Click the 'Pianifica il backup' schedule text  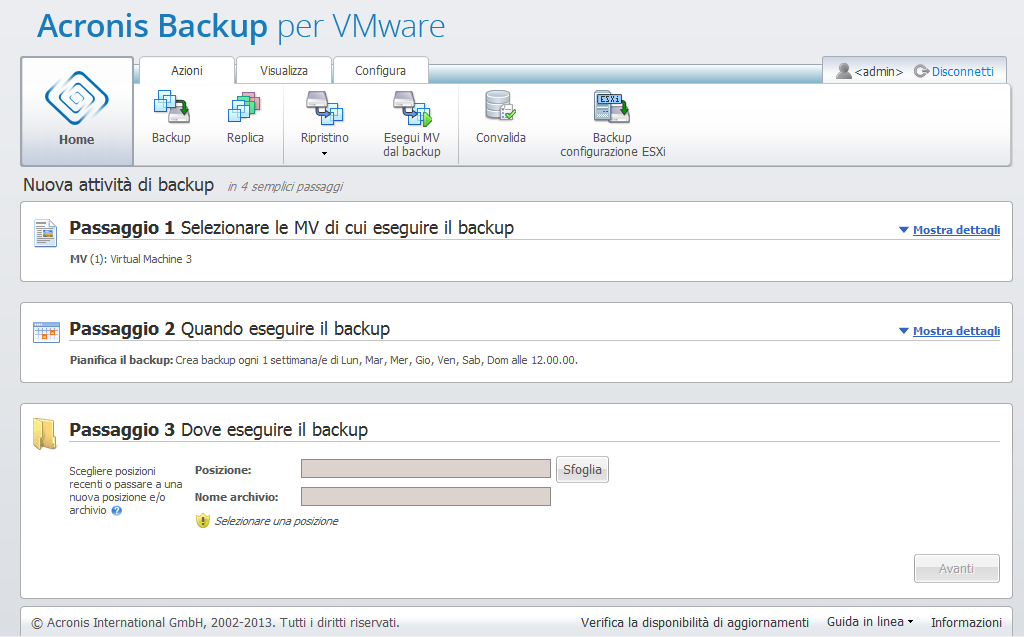(x=324, y=360)
